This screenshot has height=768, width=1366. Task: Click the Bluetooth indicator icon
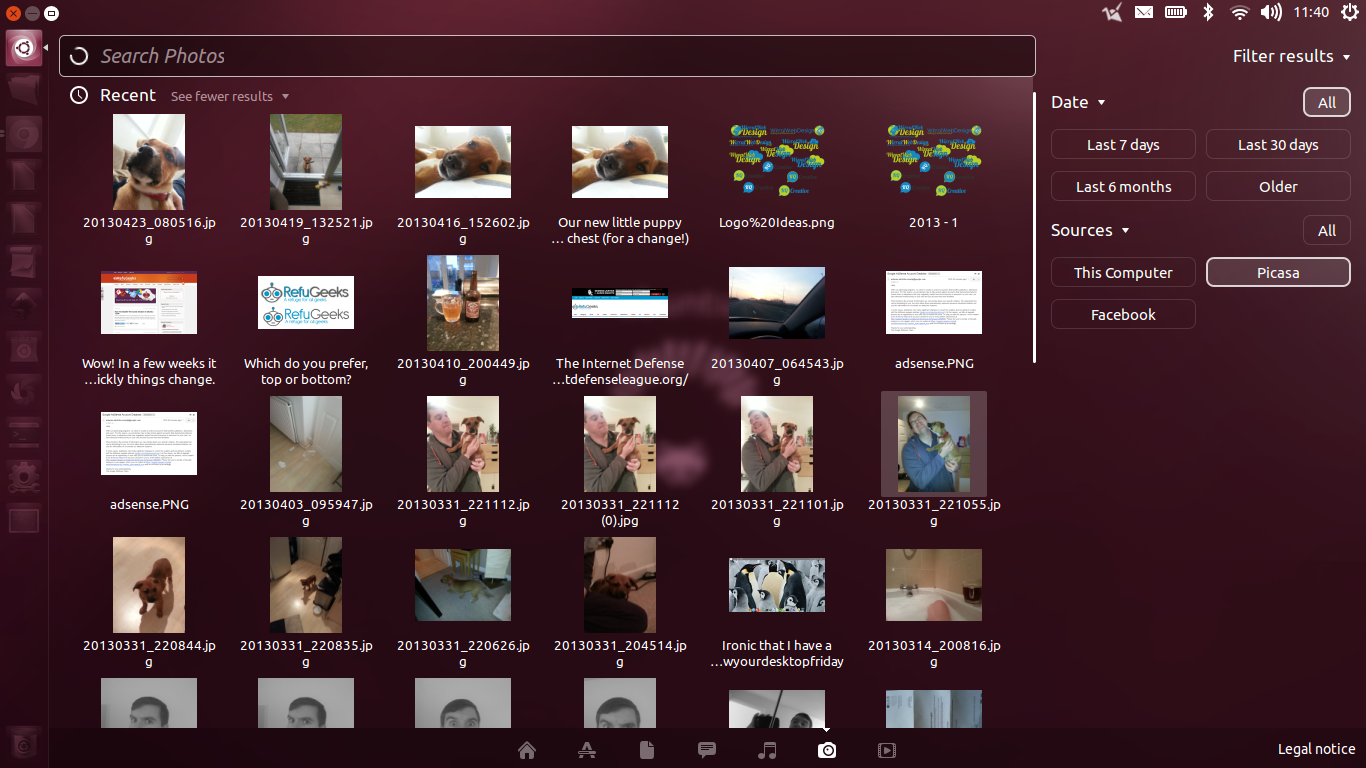coord(1208,13)
